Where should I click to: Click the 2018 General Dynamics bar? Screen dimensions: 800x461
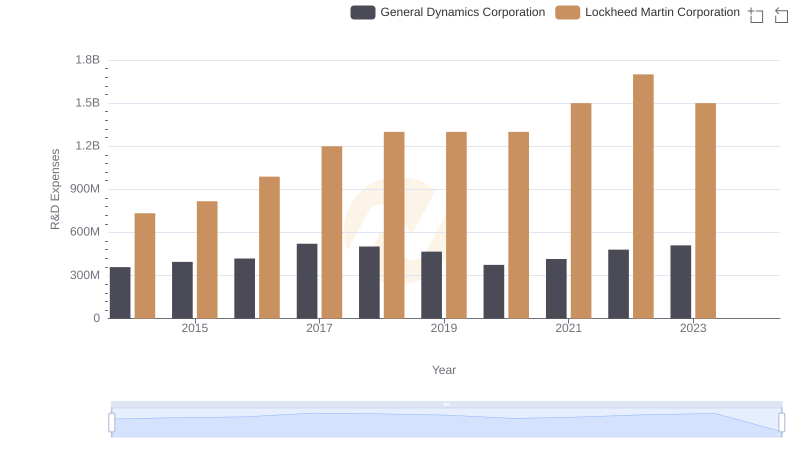pyautogui.click(x=369, y=283)
